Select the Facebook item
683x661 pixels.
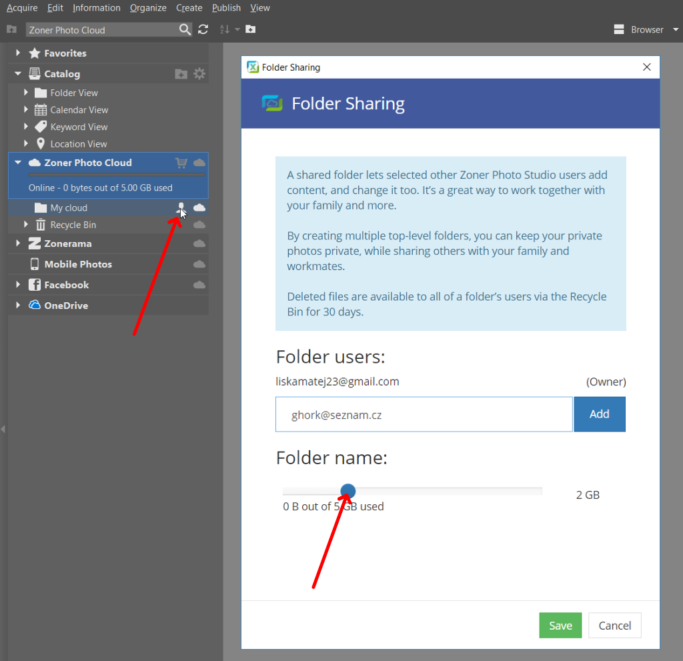coord(66,285)
